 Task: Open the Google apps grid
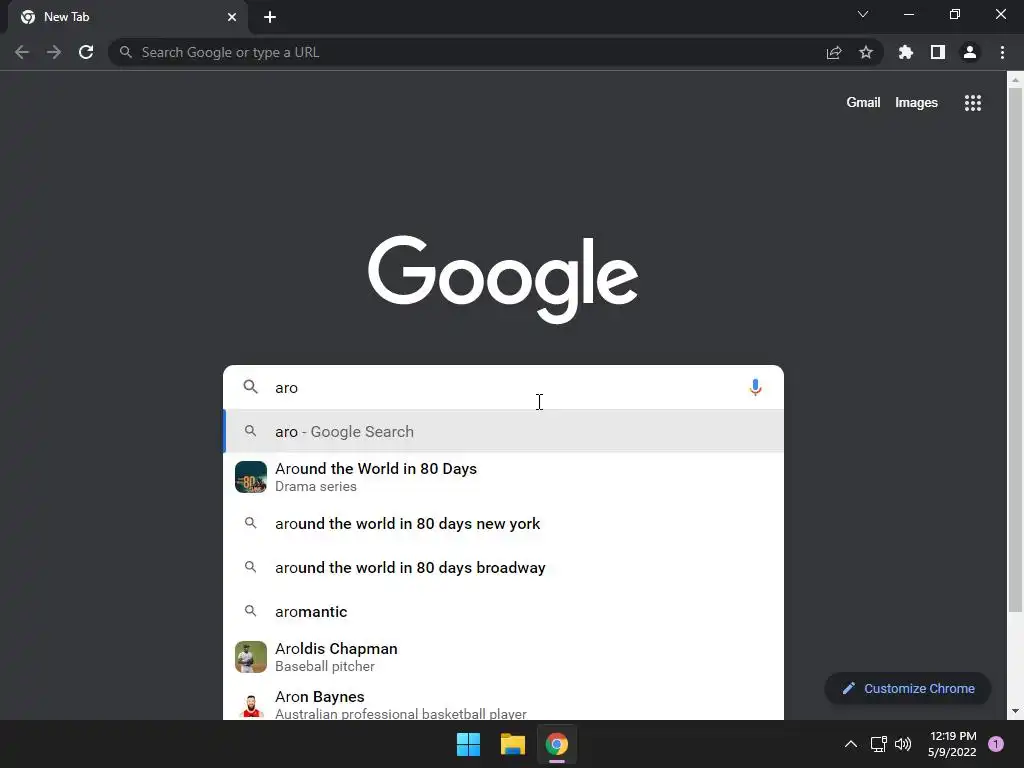(973, 103)
